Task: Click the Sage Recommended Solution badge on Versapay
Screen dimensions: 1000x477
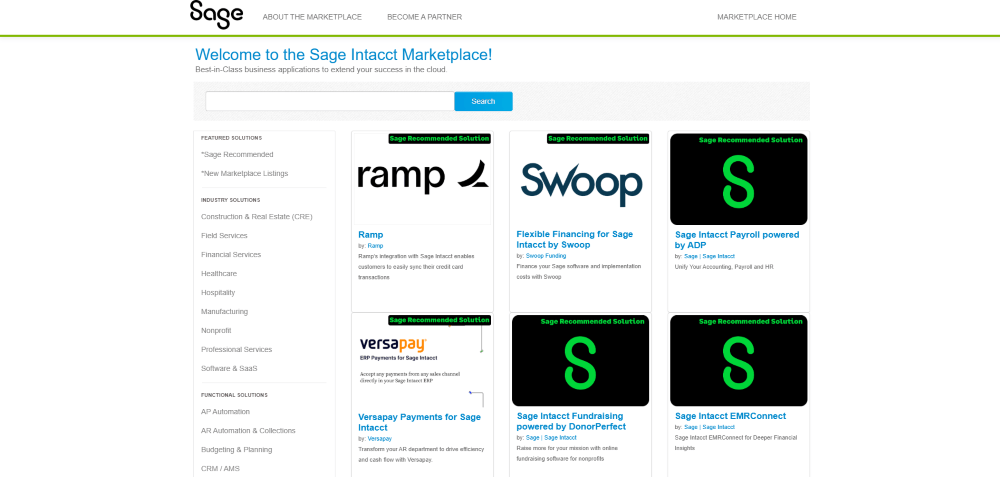Action: (439, 320)
